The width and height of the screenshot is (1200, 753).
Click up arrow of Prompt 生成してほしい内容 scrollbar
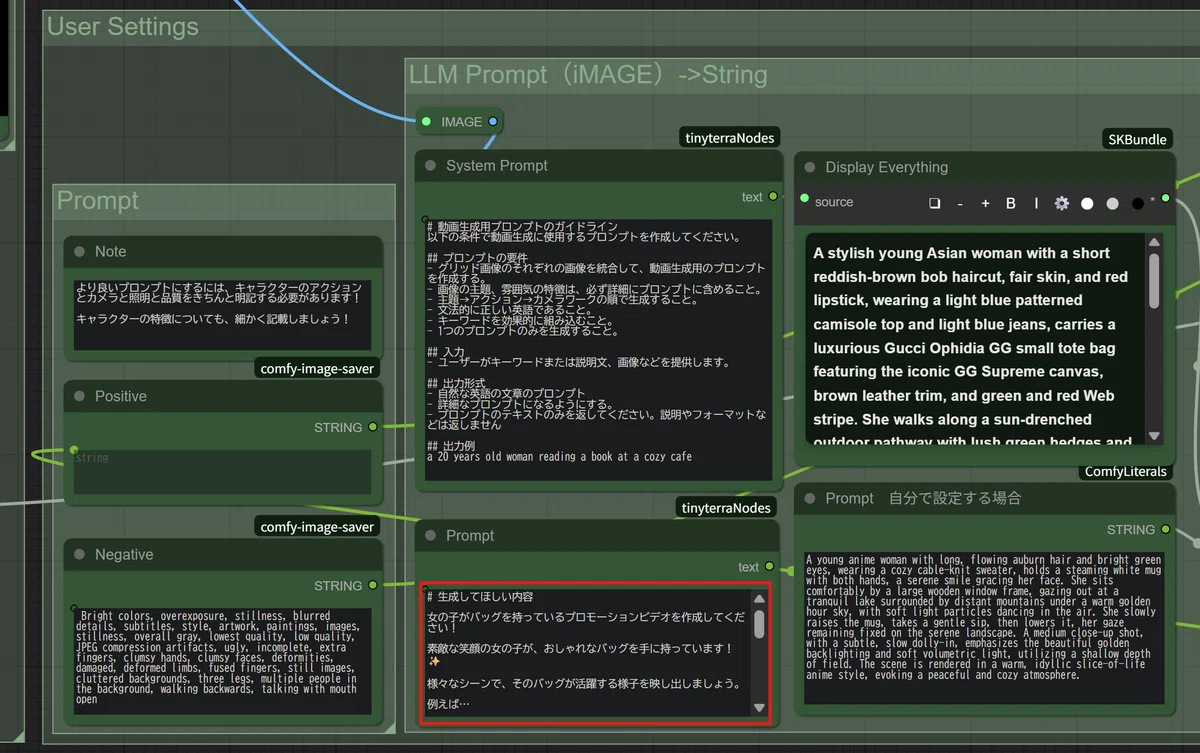coord(759,599)
